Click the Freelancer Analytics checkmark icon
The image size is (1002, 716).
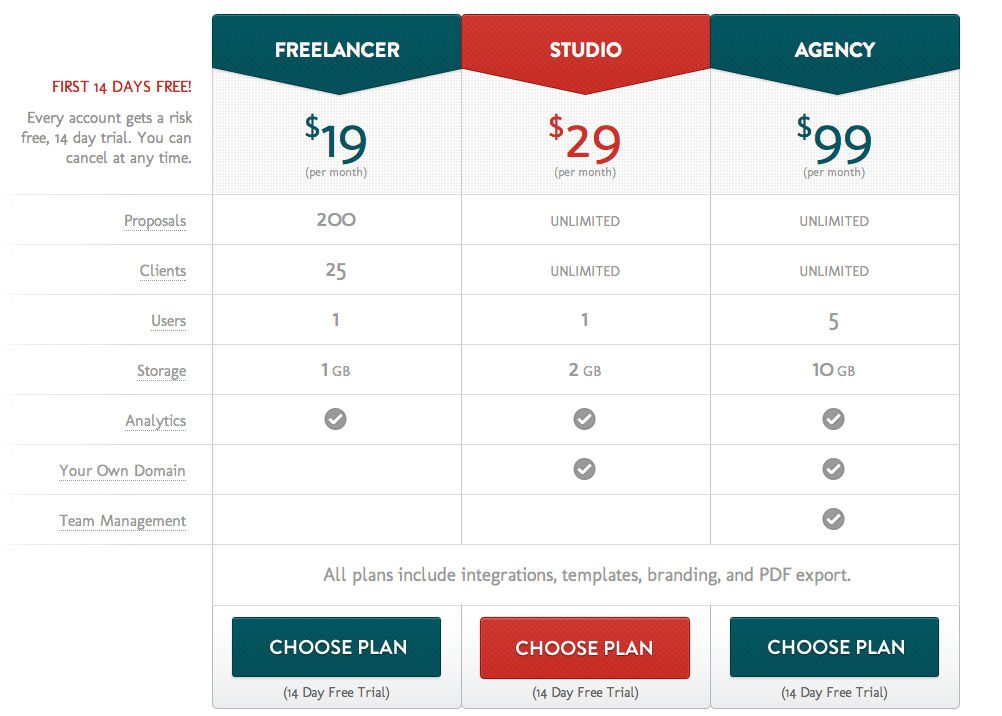pos(335,419)
